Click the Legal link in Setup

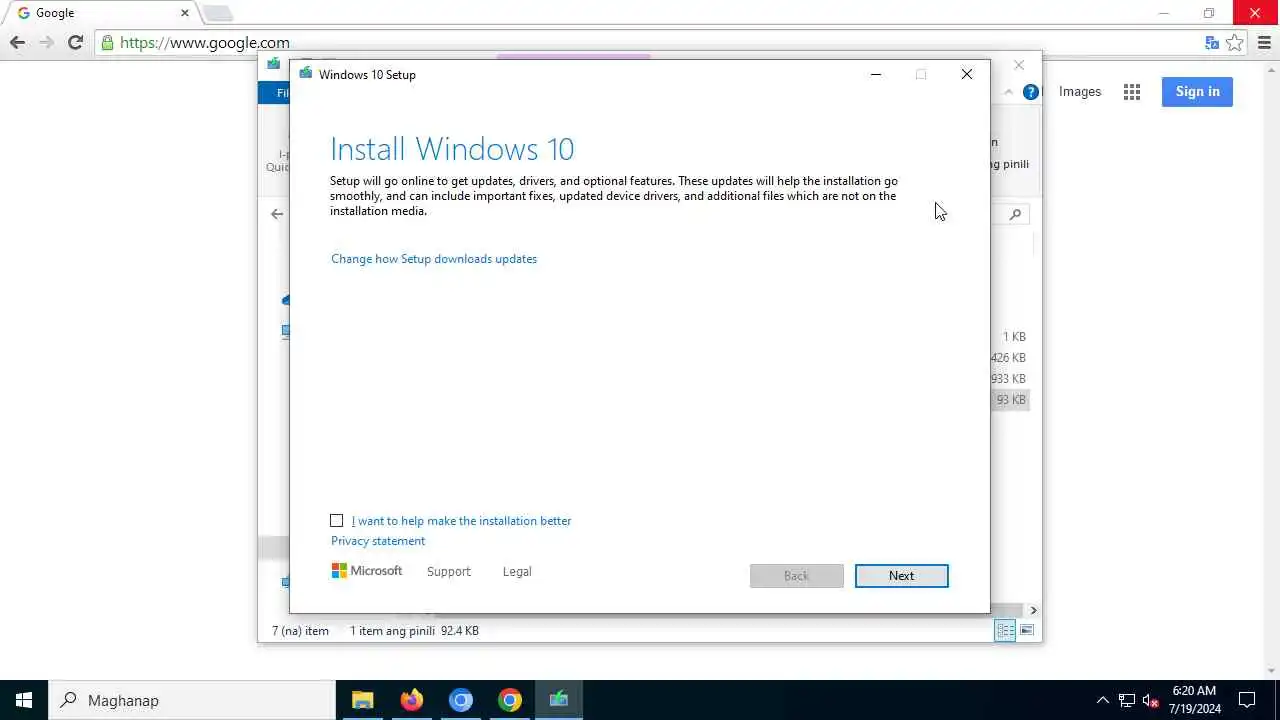coord(517,571)
